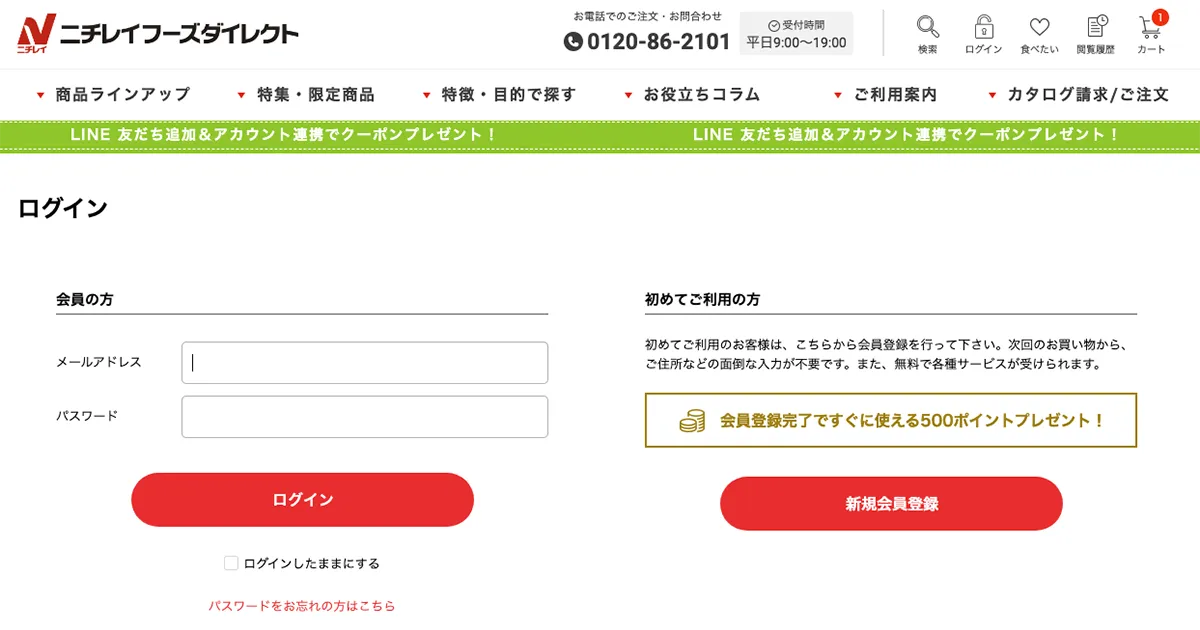Screen dimensions: 1200x630
Task: Open the カート shopping cart icon
Action: click(1150, 30)
